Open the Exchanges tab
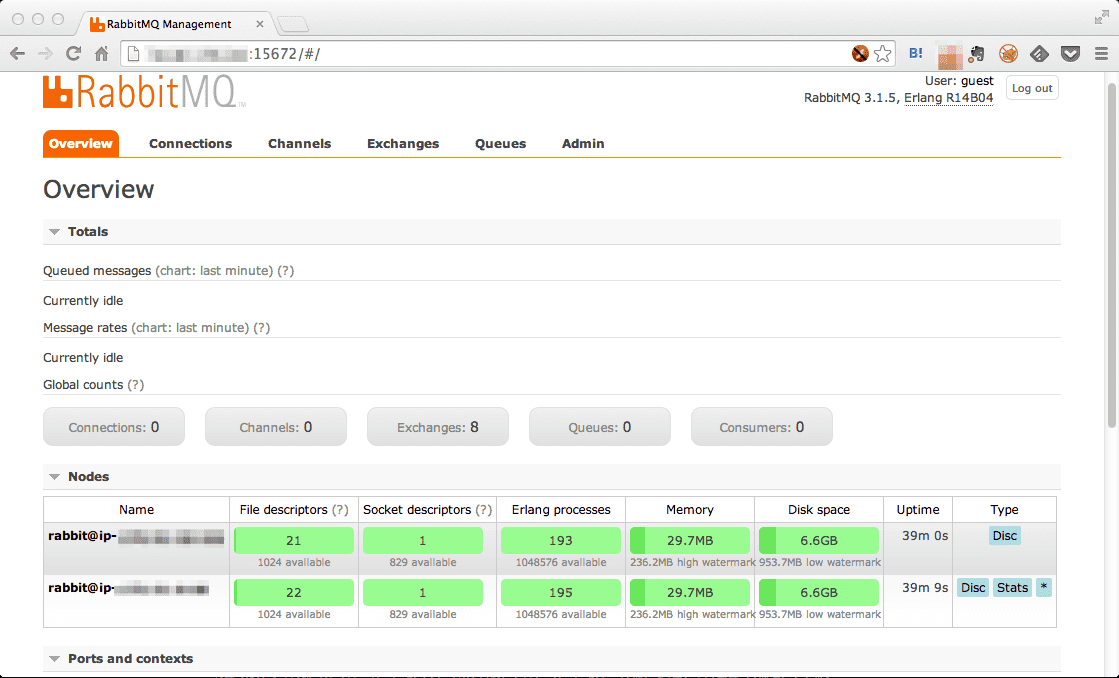The width and height of the screenshot is (1119, 678). tap(403, 143)
